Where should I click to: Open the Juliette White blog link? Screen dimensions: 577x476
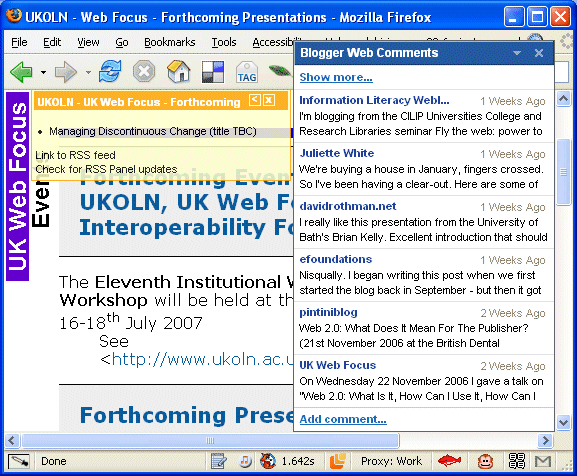(337, 153)
